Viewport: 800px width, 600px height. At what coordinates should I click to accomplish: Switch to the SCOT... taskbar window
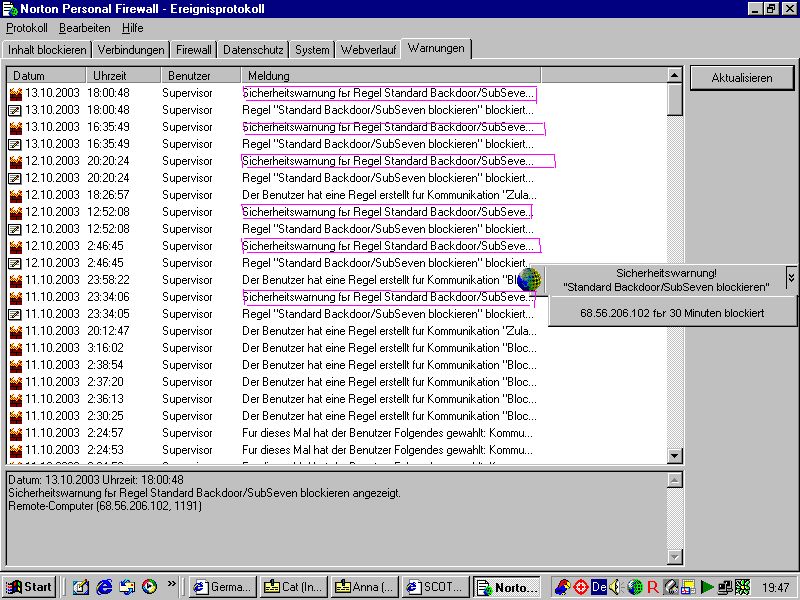coord(436,587)
